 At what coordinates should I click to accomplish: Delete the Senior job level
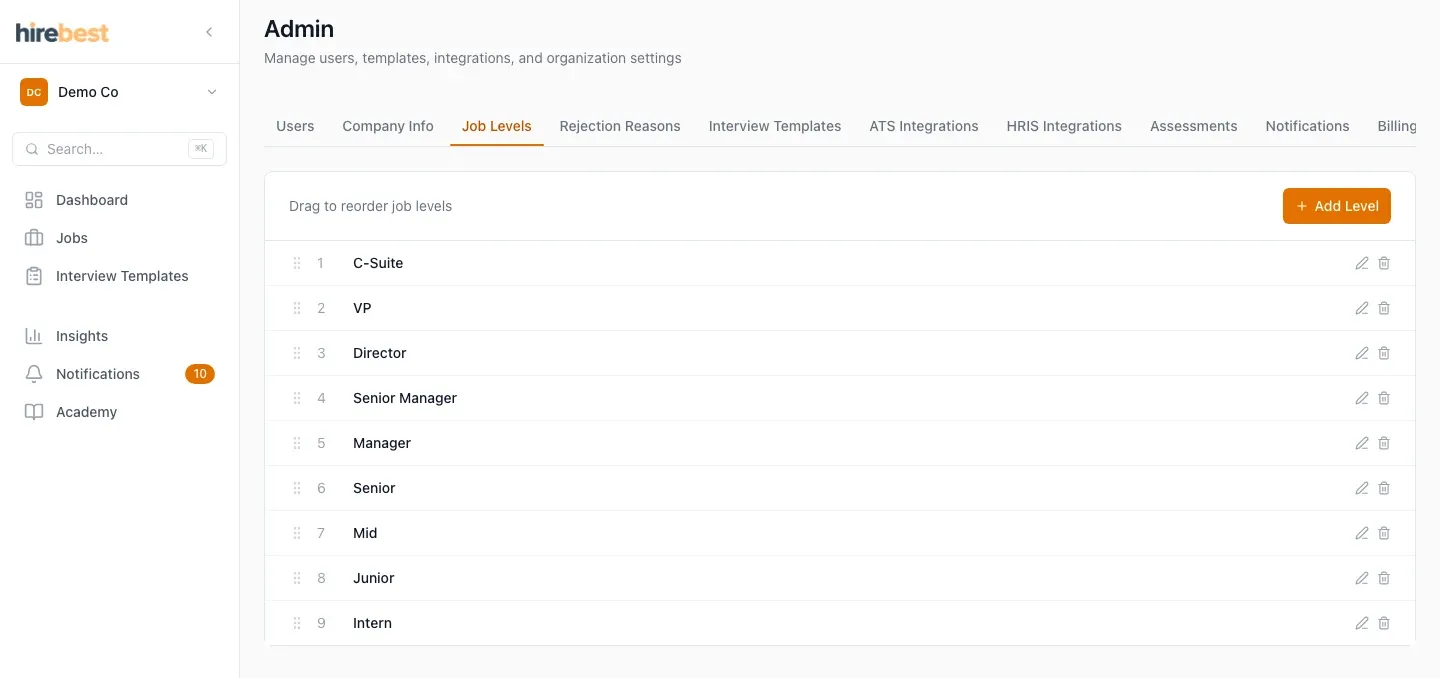point(1384,488)
